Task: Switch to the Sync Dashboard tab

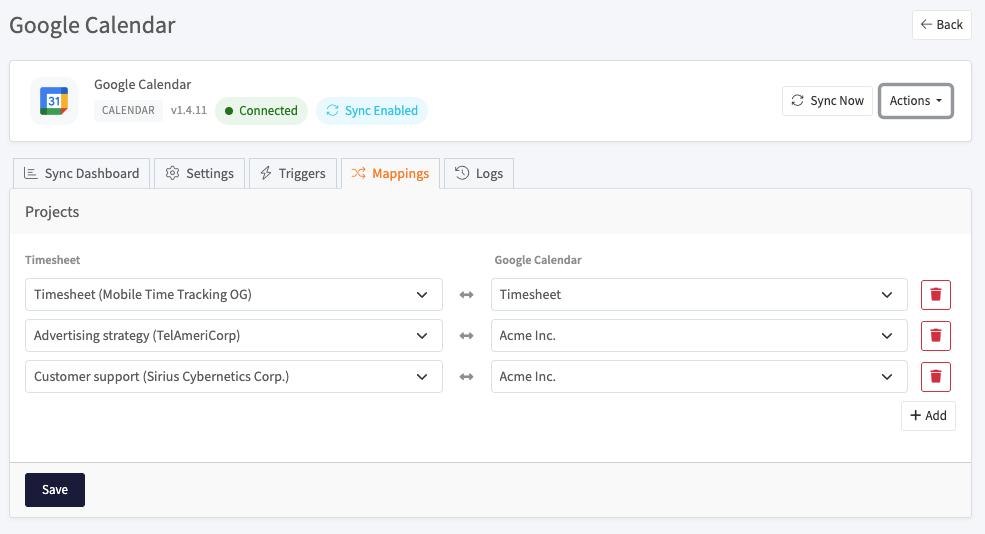Action: [x=82, y=173]
